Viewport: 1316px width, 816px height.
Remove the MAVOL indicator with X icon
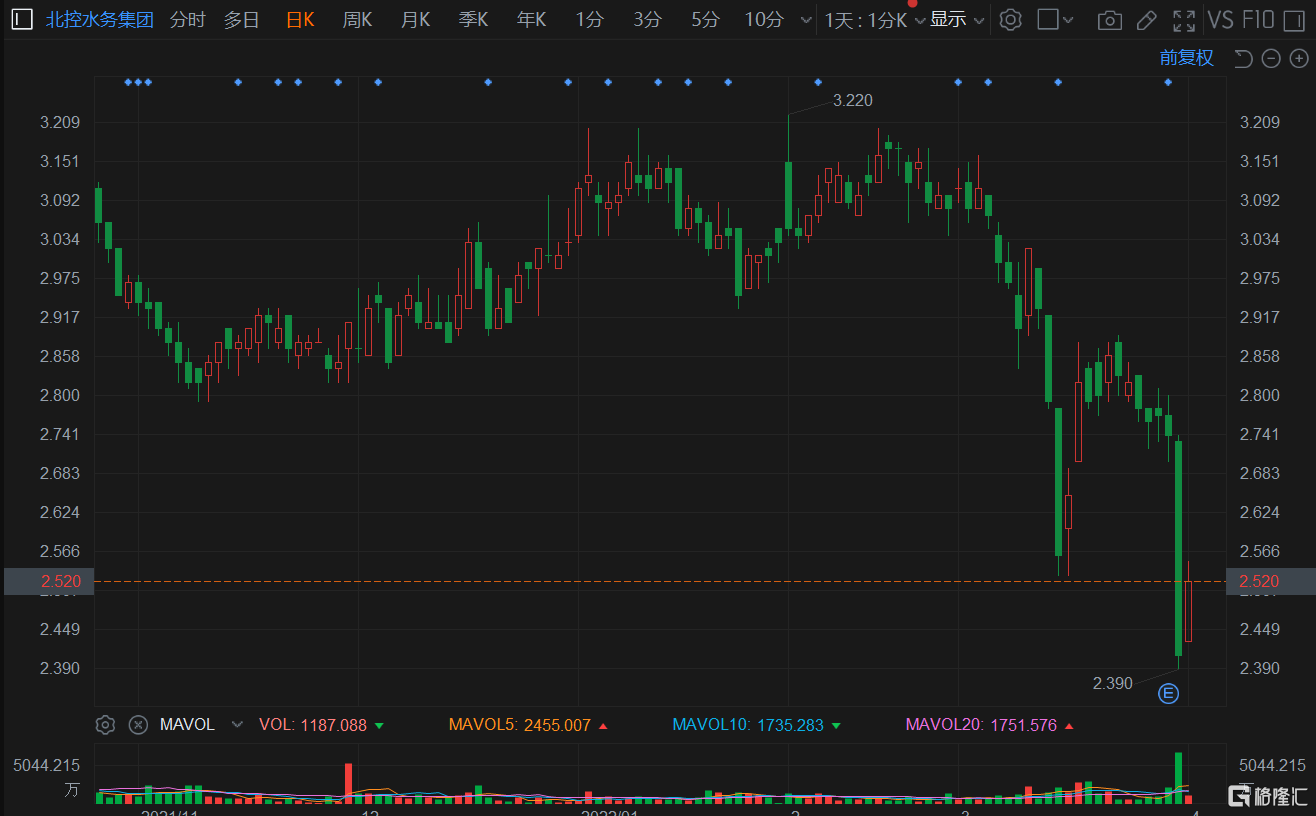click(139, 725)
